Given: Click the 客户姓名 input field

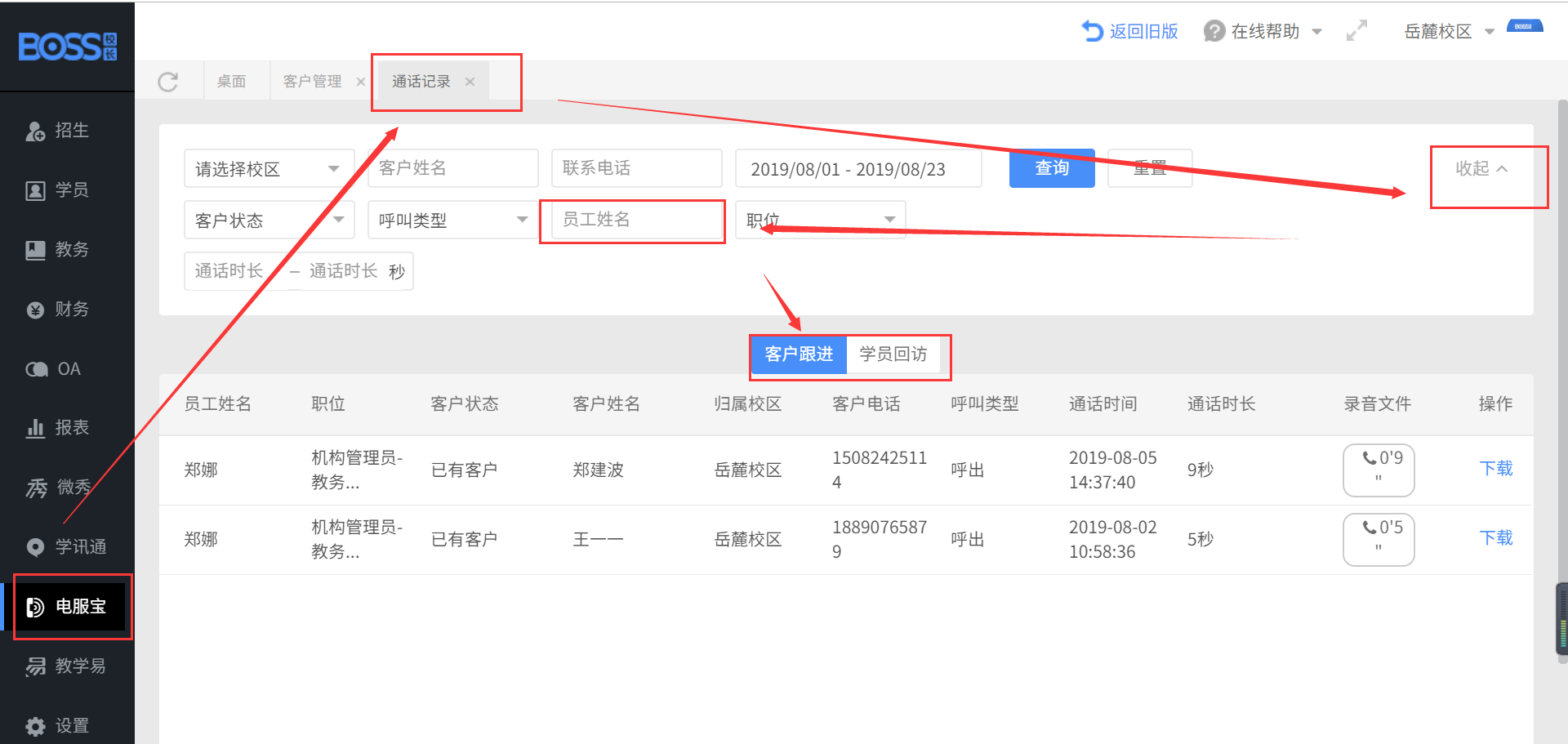Looking at the screenshot, I should (453, 168).
